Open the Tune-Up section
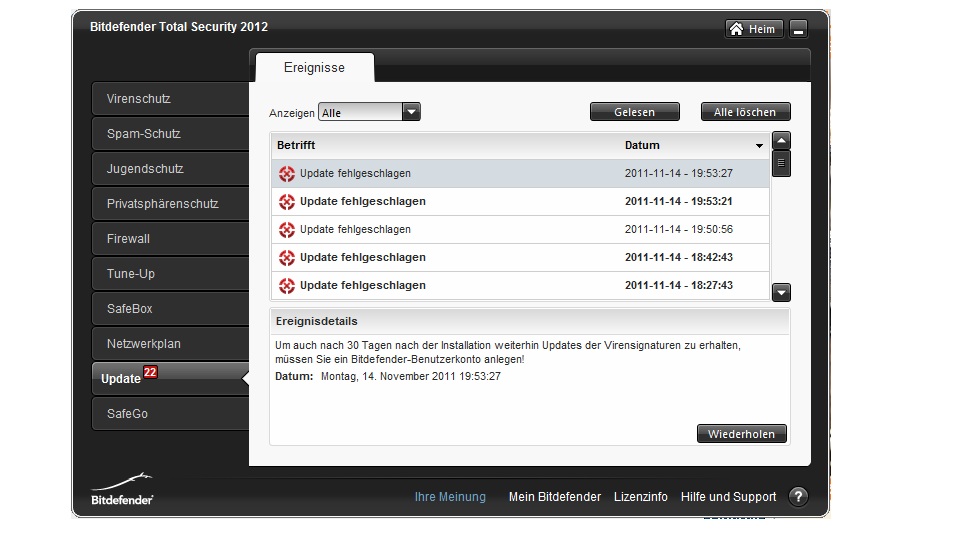Screen dimensions: 960x540 point(170,274)
